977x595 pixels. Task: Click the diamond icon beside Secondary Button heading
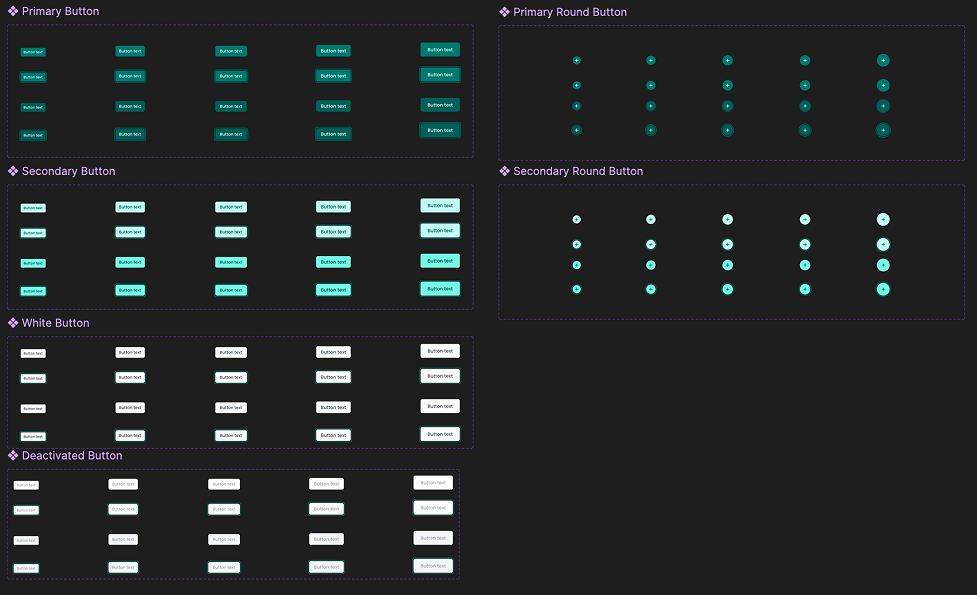(13, 171)
